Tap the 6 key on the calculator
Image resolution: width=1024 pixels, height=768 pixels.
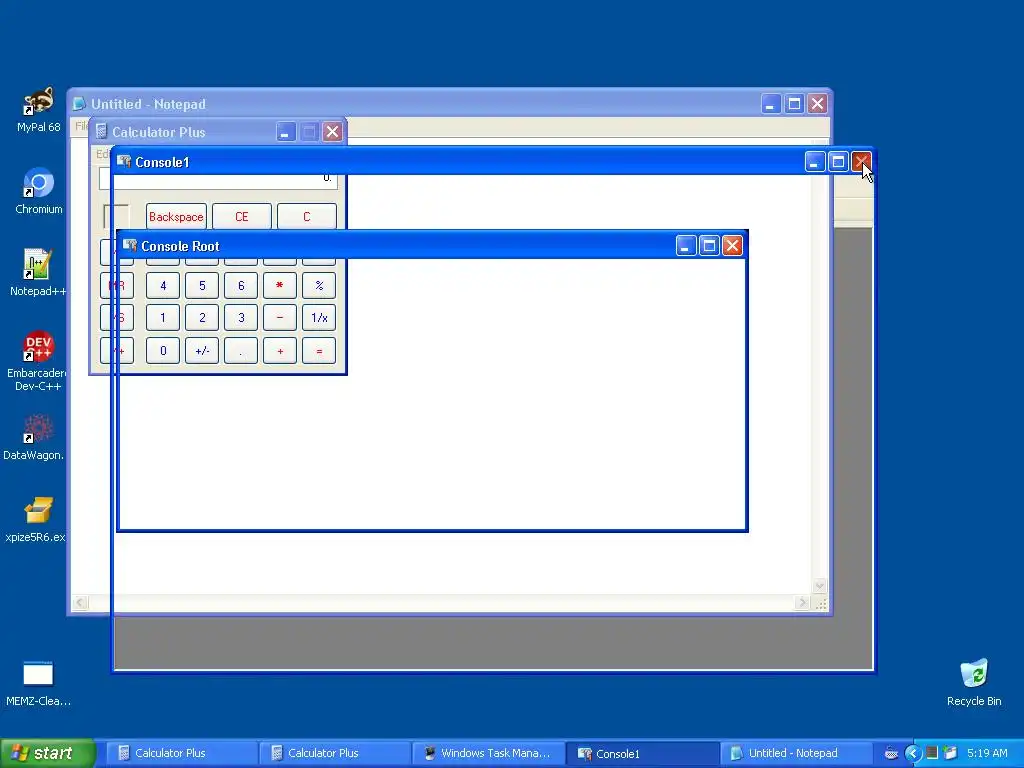point(241,285)
